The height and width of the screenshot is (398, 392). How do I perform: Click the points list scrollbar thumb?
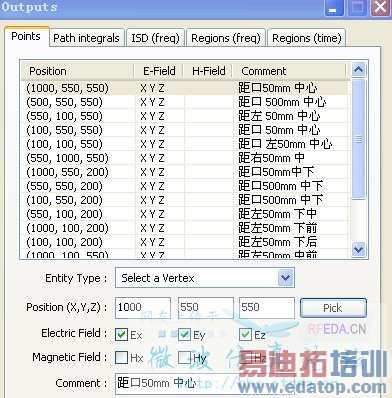[358, 139]
